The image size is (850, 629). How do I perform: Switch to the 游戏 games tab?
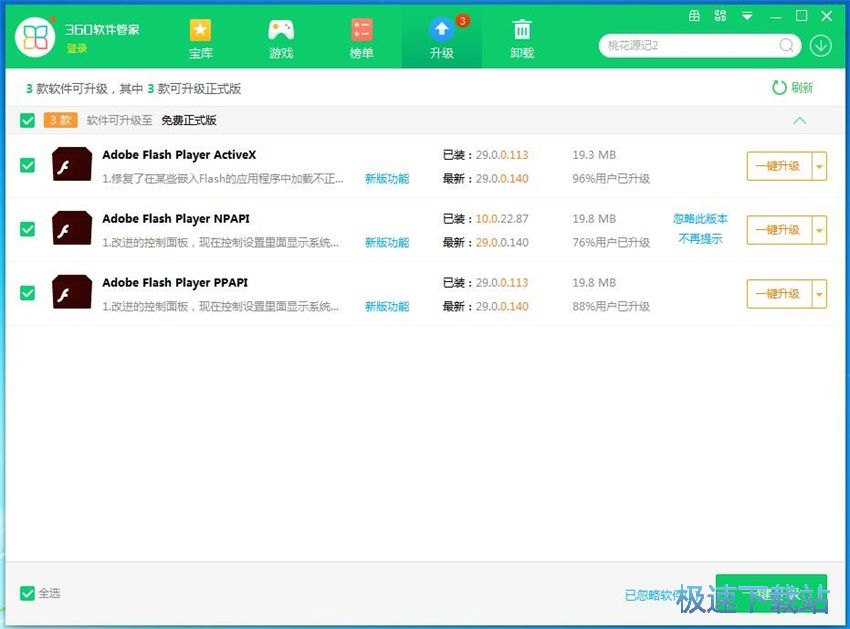point(281,38)
